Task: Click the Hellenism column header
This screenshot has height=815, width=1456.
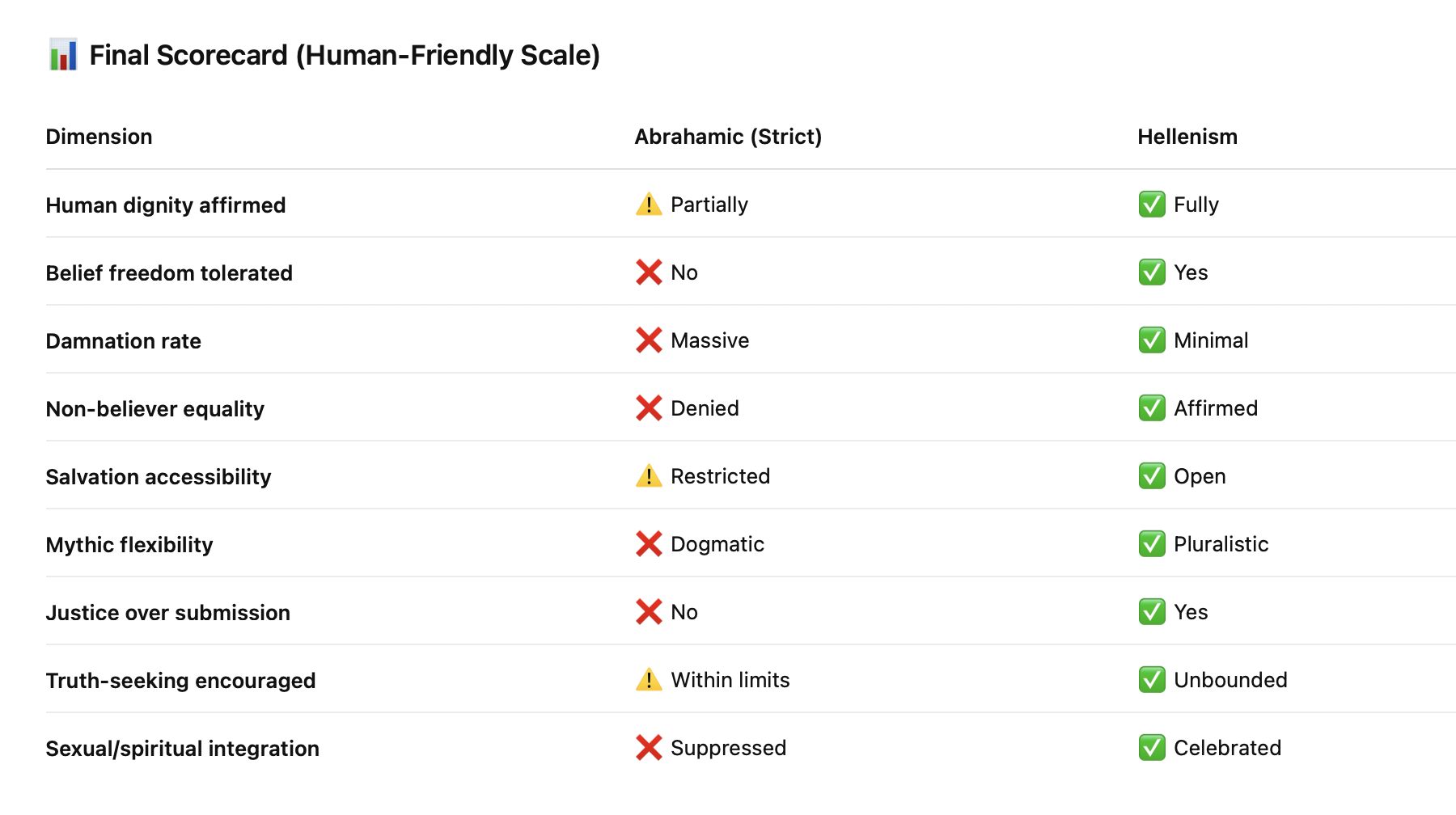Action: point(1187,137)
